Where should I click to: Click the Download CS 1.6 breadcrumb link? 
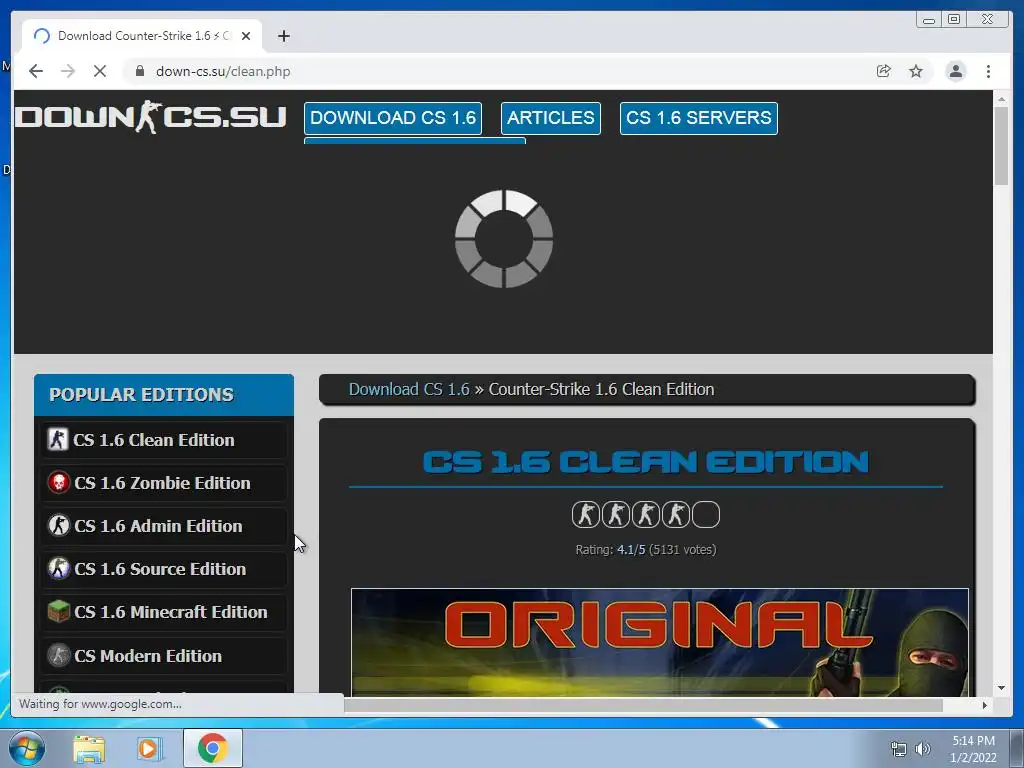point(409,389)
